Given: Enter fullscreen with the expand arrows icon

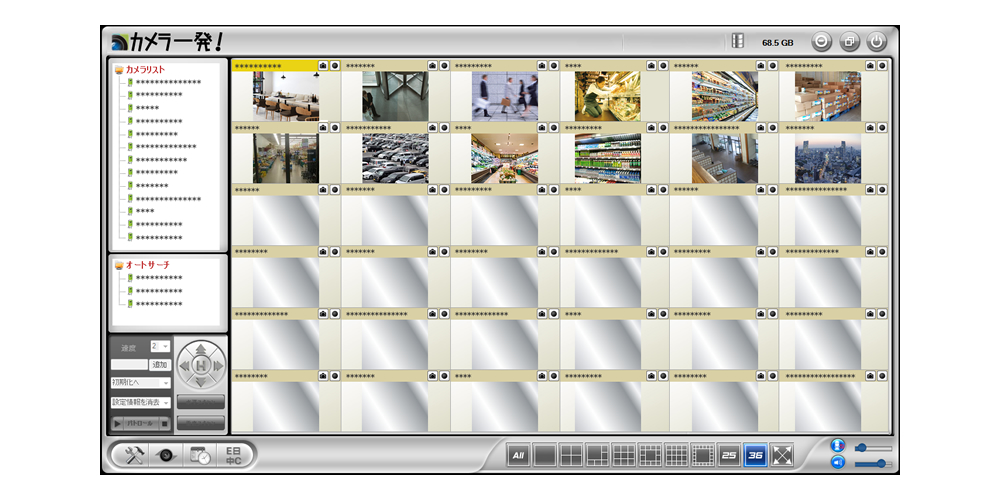Looking at the screenshot, I should click(782, 456).
